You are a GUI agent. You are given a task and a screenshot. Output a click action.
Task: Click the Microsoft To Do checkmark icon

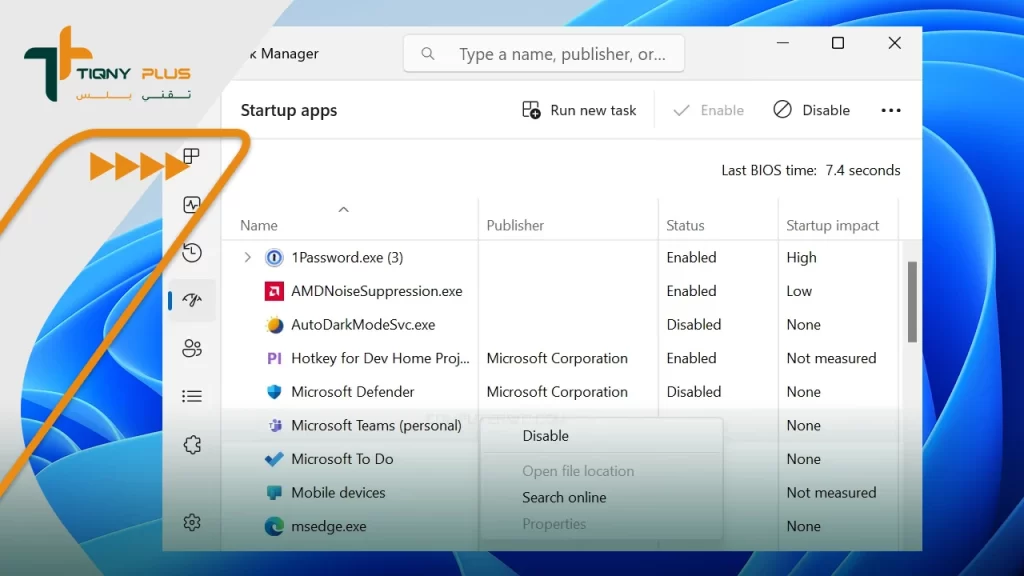point(274,459)
